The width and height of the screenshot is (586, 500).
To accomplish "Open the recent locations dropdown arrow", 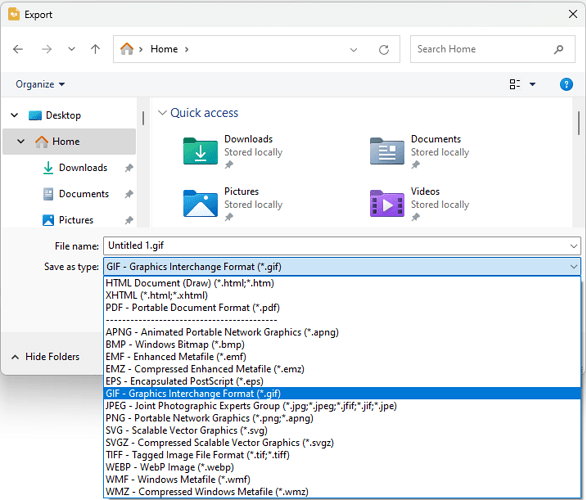I will (x=71, y=49).
